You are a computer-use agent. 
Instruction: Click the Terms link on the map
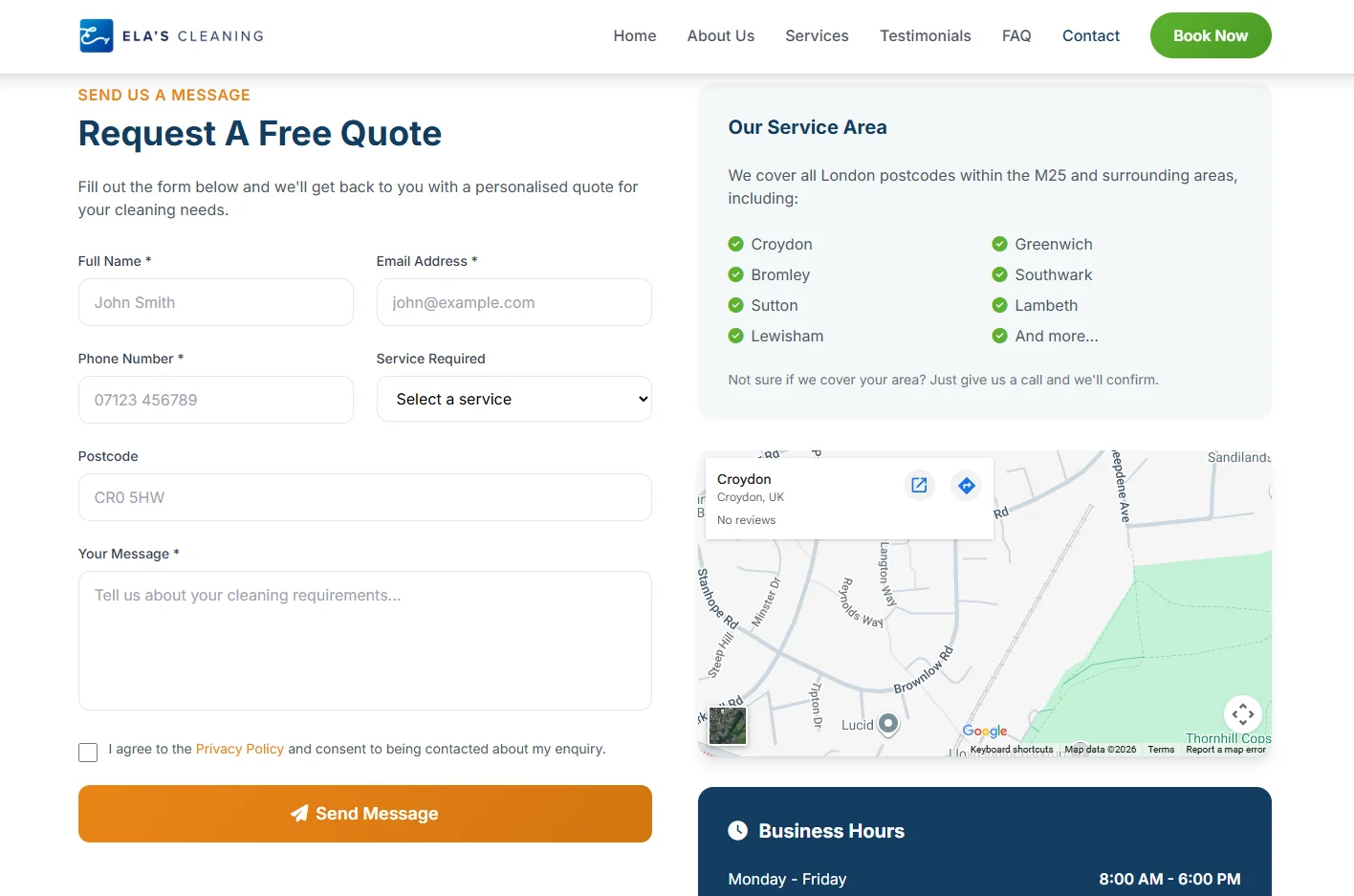pos(1160,750)
